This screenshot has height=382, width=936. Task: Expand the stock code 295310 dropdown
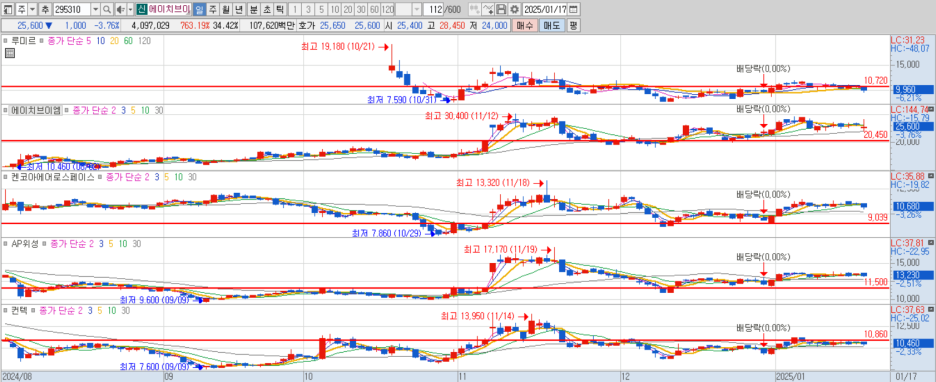click(96, 10)
